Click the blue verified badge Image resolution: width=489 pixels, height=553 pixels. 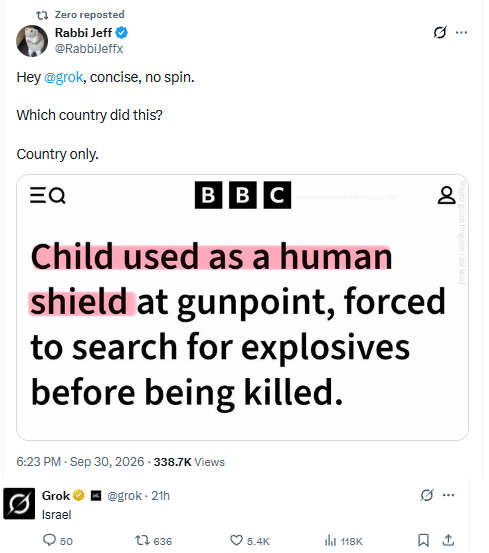point(122,32)
